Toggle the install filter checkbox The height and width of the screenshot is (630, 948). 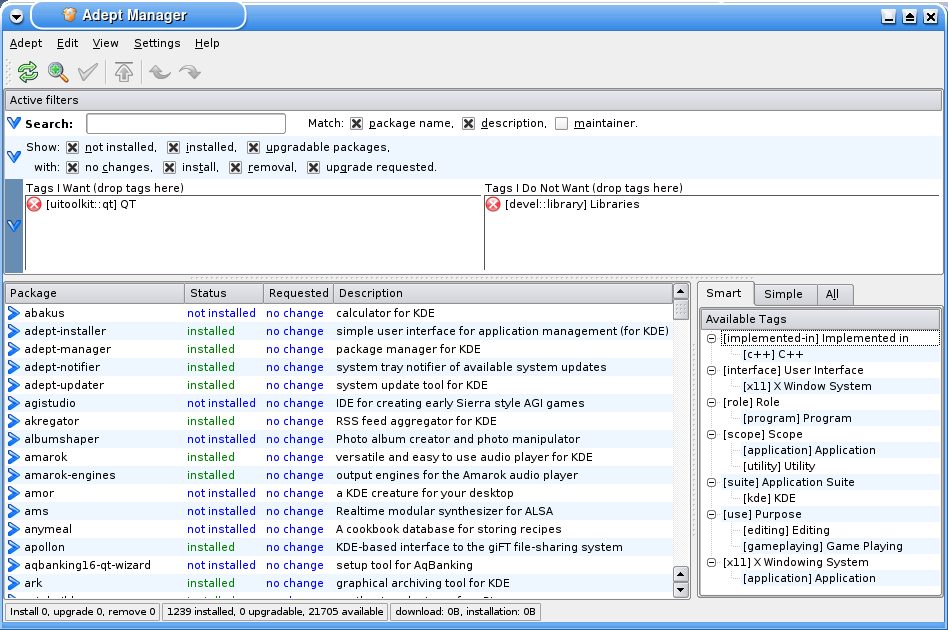[x=170, y=167]
